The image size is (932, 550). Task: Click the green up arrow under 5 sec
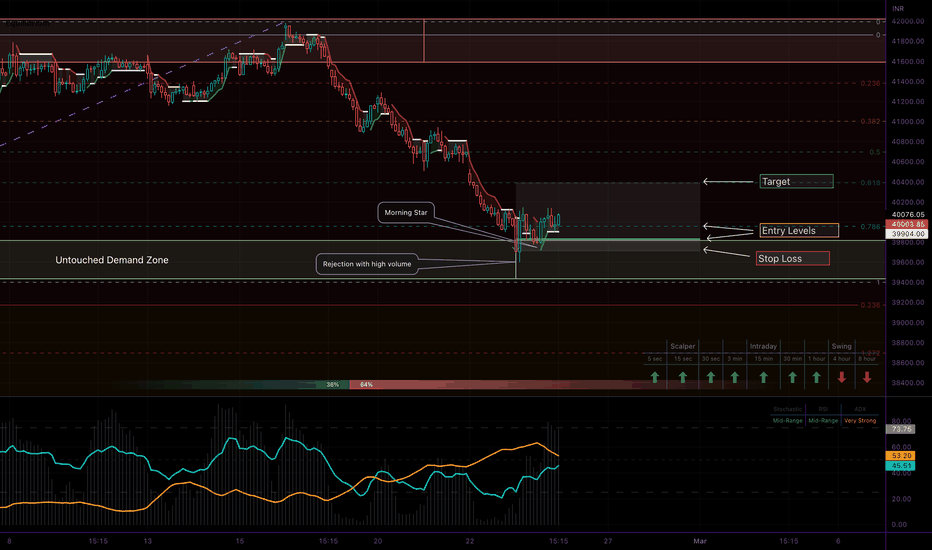654,377
